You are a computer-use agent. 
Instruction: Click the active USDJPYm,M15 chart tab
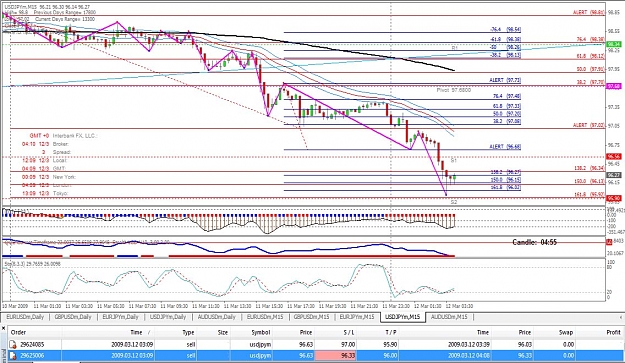click(403, 317)
